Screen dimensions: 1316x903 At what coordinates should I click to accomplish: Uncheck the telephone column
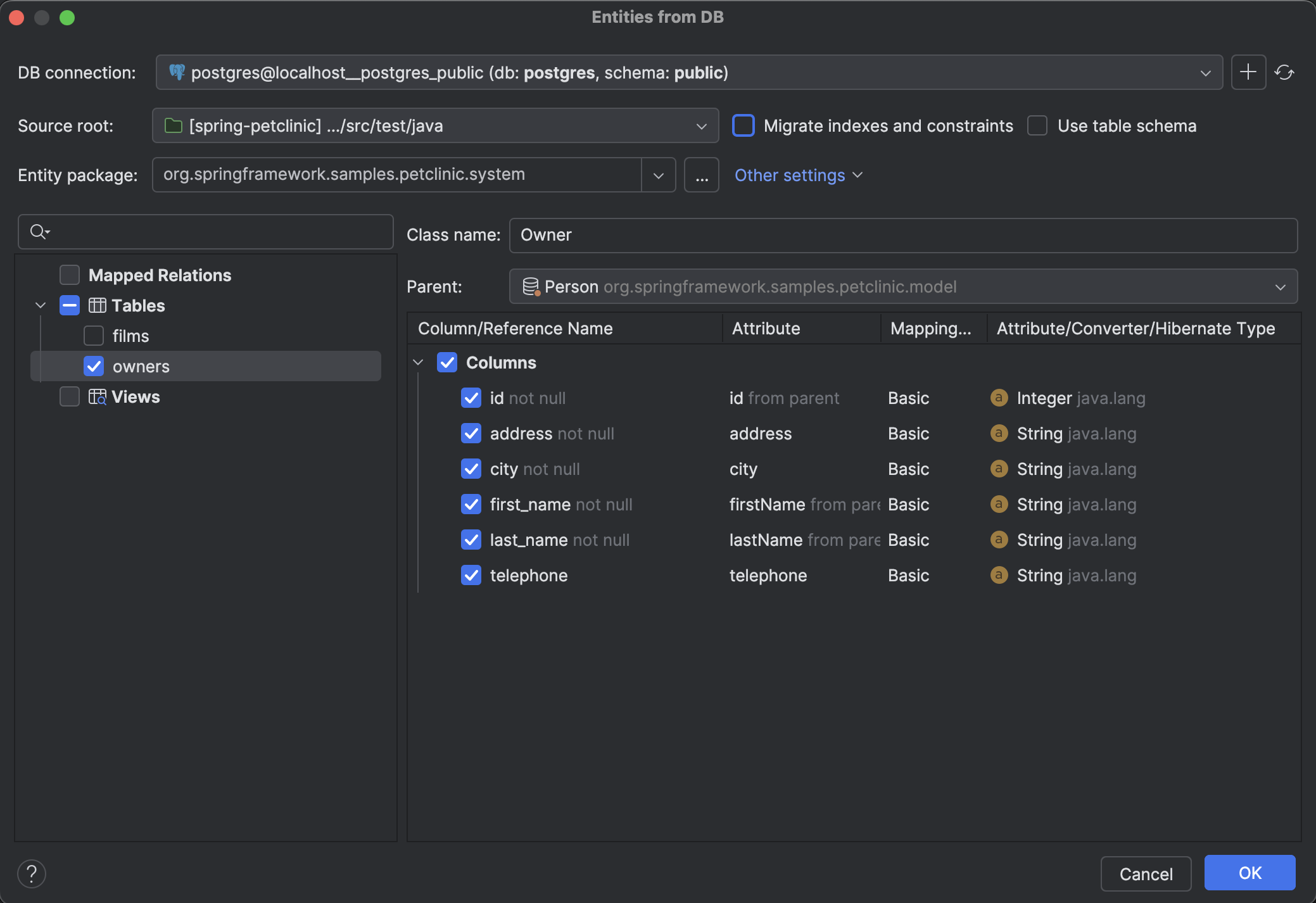[x=471, y=575]
